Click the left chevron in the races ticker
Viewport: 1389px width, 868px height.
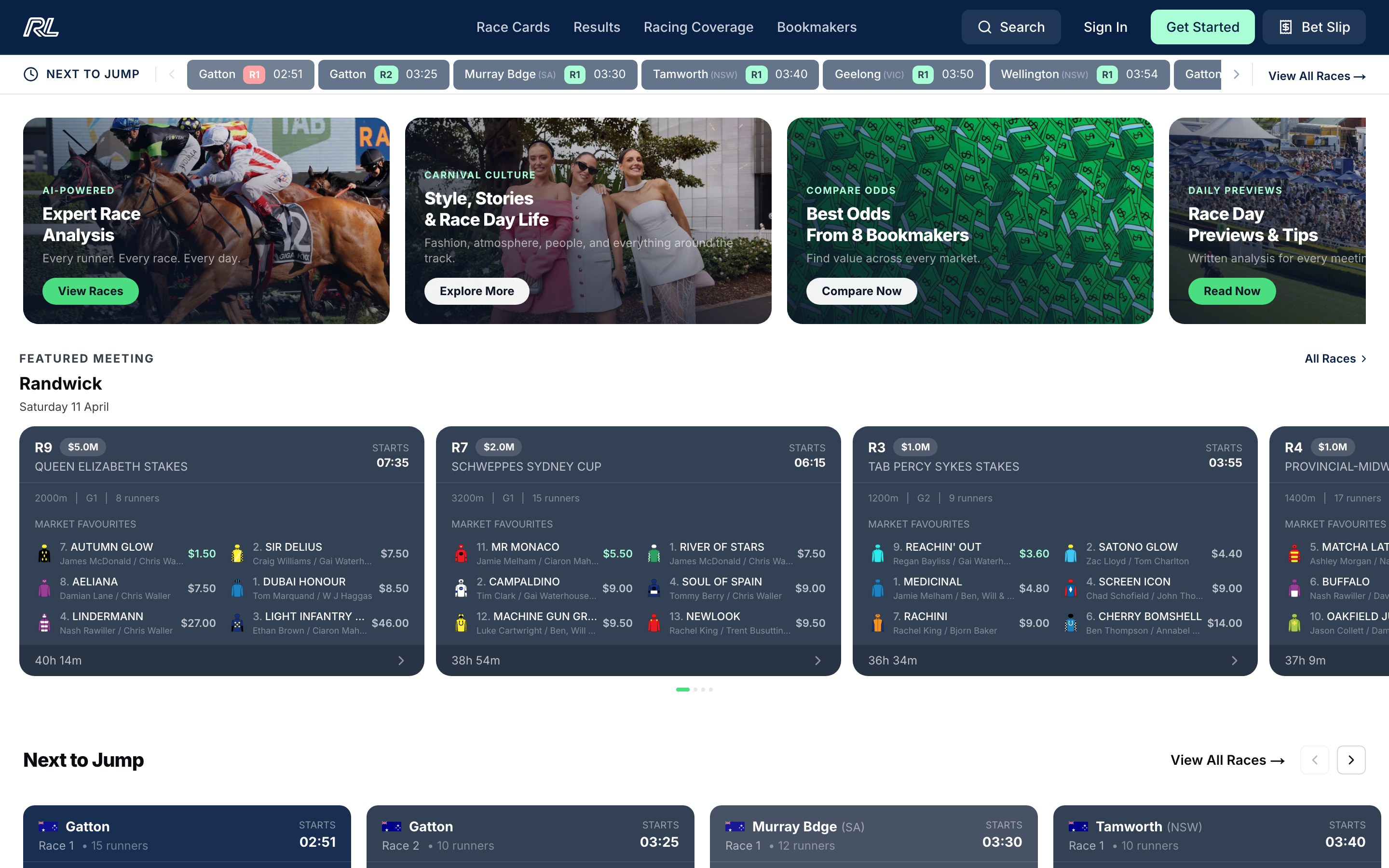(172, 74)
